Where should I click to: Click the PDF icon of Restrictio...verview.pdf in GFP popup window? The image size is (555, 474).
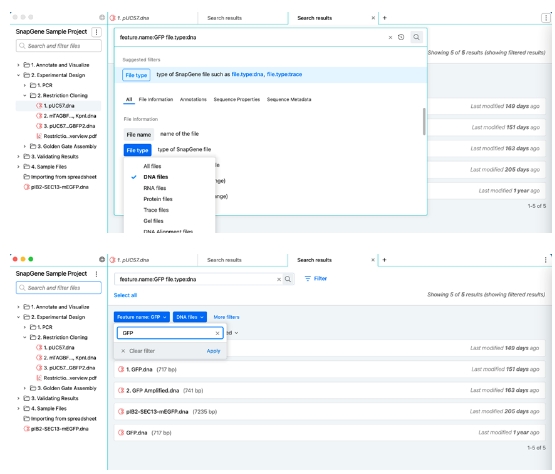[39, 378]
